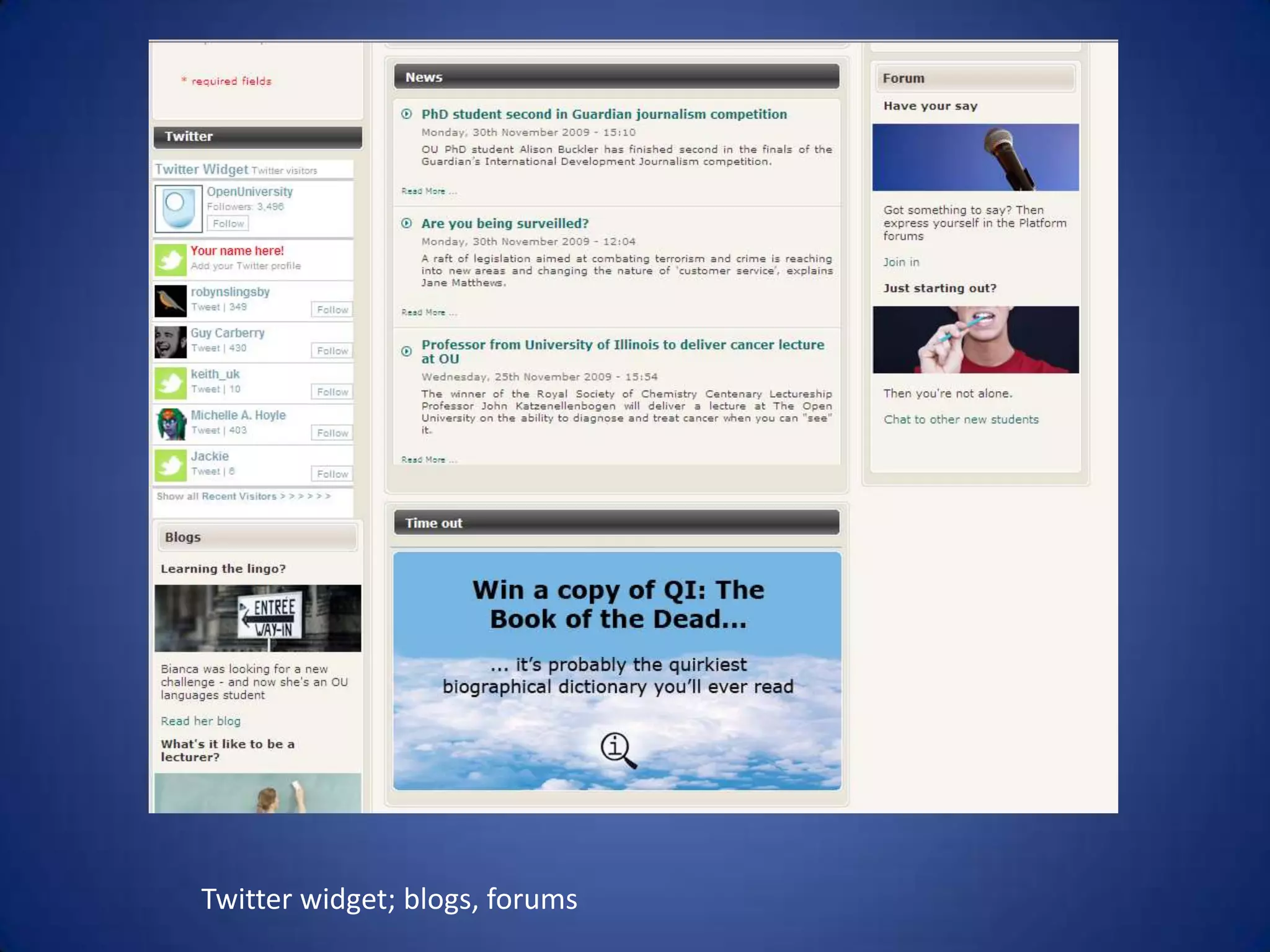Click the bullet icon beside surveillance article
Screen dimensions: 1270x952
pos(407,223)
